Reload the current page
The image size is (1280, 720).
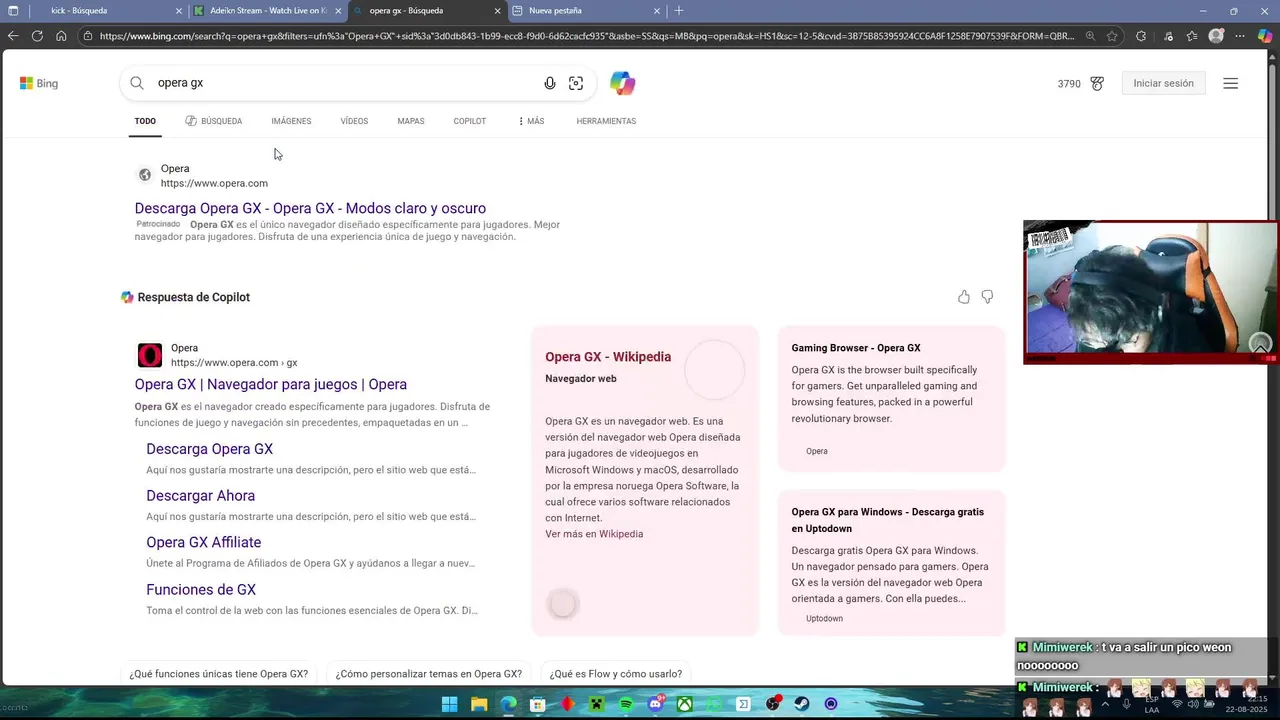click(x=37, y=36)
